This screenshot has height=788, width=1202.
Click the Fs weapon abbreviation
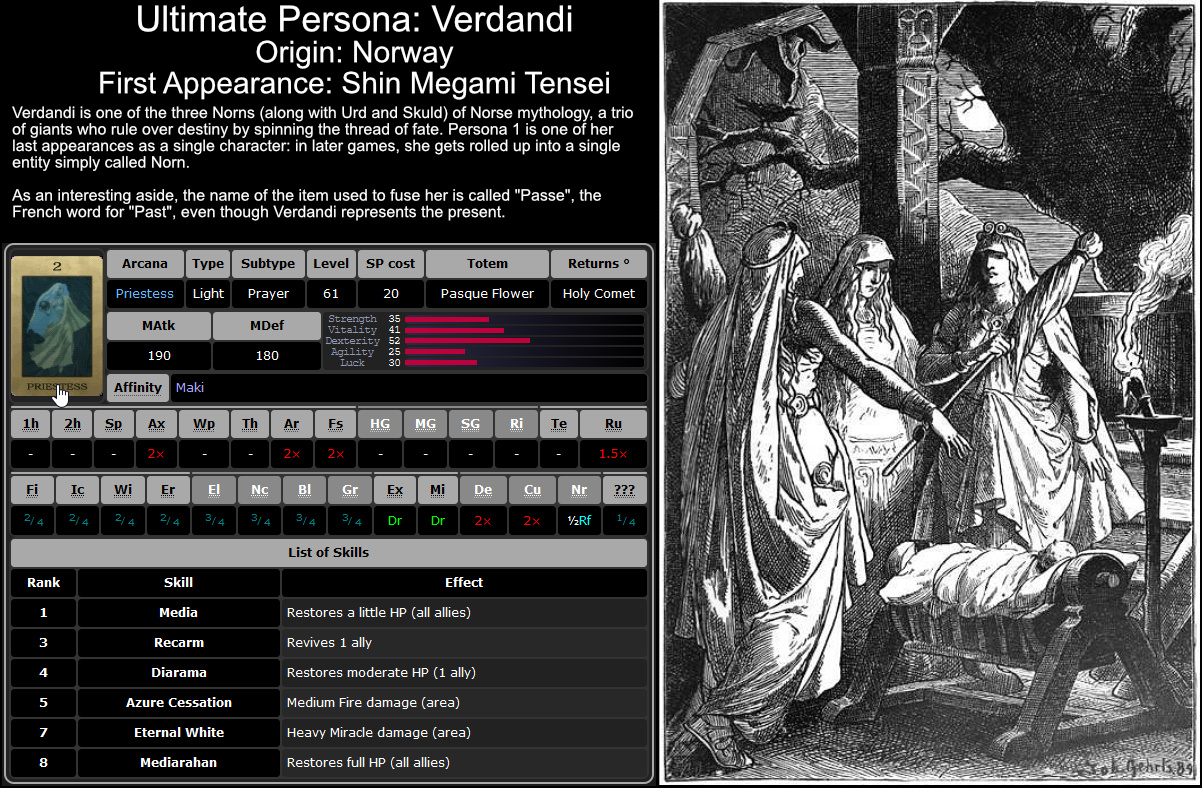[x=335, y=424]
